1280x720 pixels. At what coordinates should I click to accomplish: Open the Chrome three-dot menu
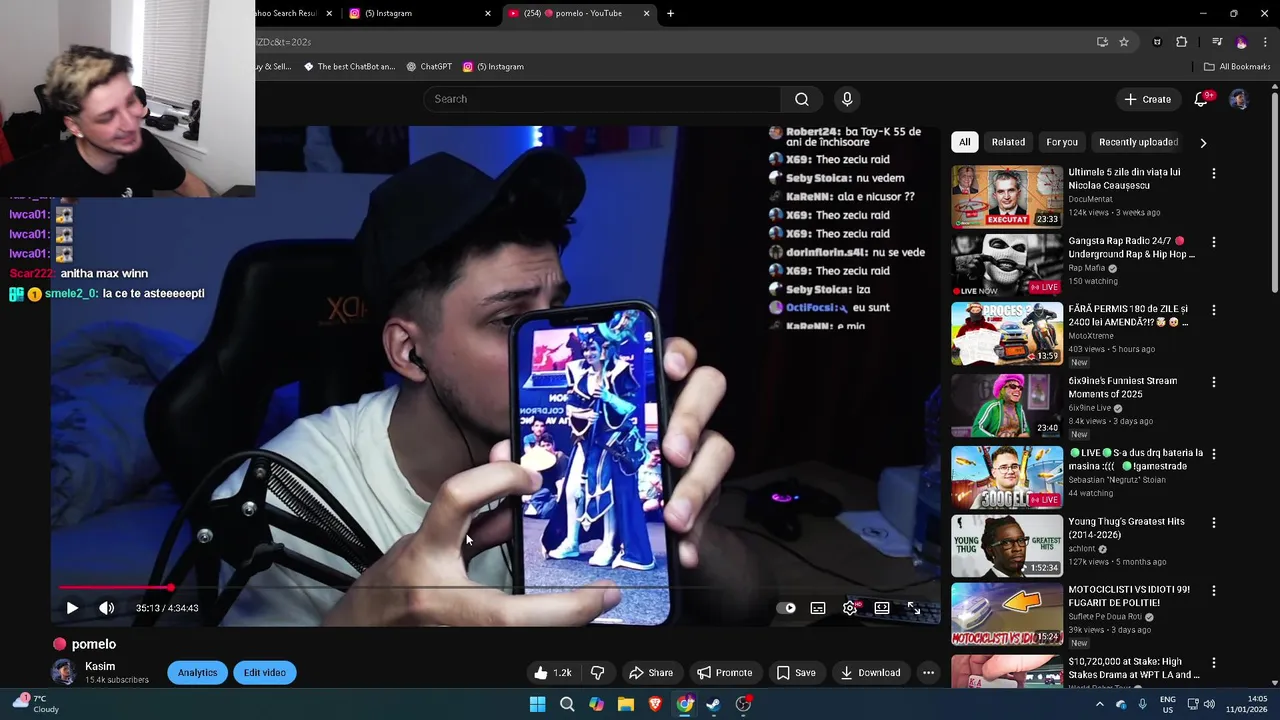[x=1266, y=42]
